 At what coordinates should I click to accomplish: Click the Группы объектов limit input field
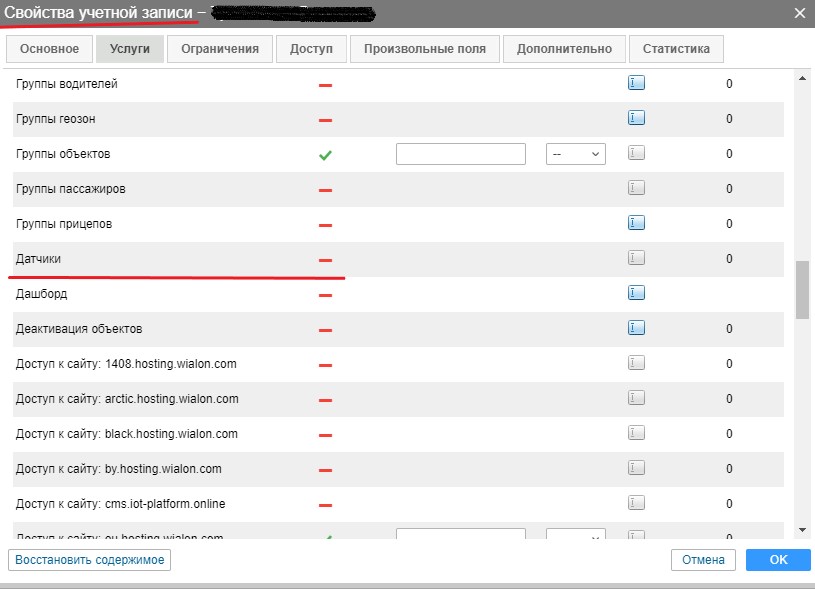tap(461, 154)
